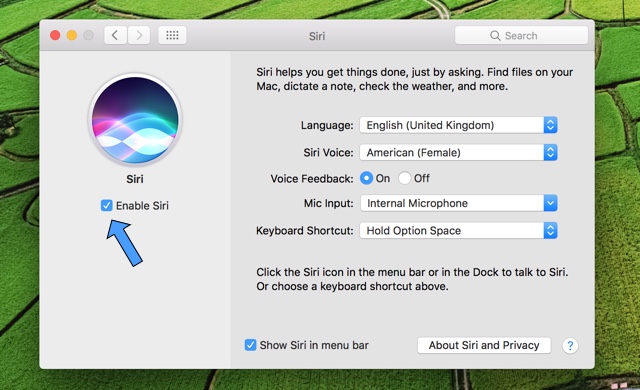This screenshot has width=640, height=390.
Task: Click the 'Click the Siri icon in the menu bar' hint text
Action: 412,279
